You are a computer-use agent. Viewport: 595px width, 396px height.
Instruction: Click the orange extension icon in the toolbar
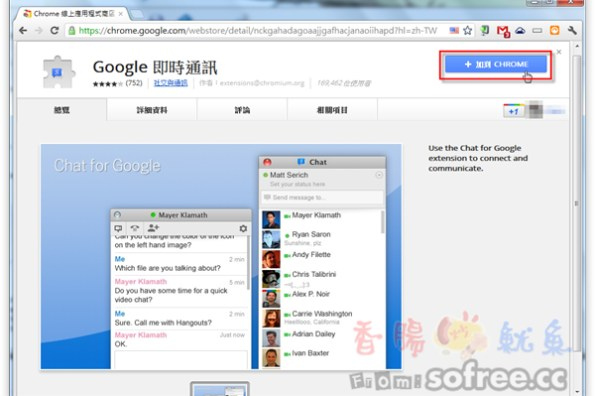click(554, 30)
